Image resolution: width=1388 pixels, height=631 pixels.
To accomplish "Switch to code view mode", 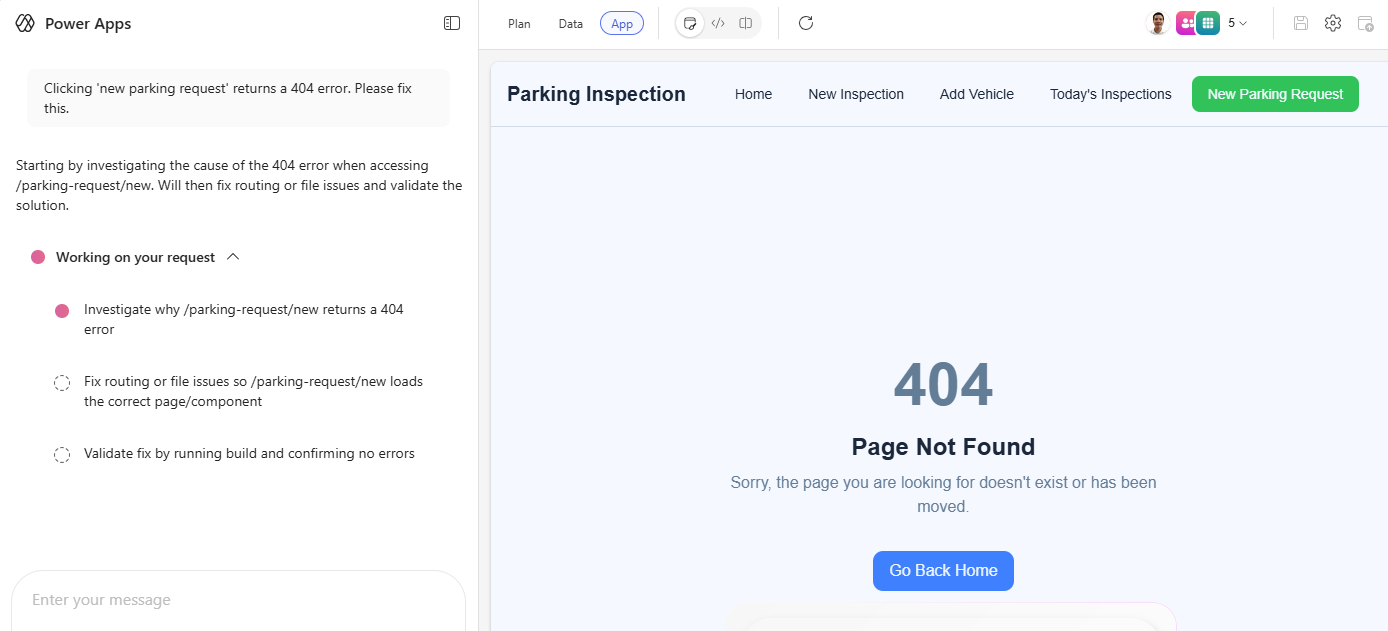I will tap(718, 23).
